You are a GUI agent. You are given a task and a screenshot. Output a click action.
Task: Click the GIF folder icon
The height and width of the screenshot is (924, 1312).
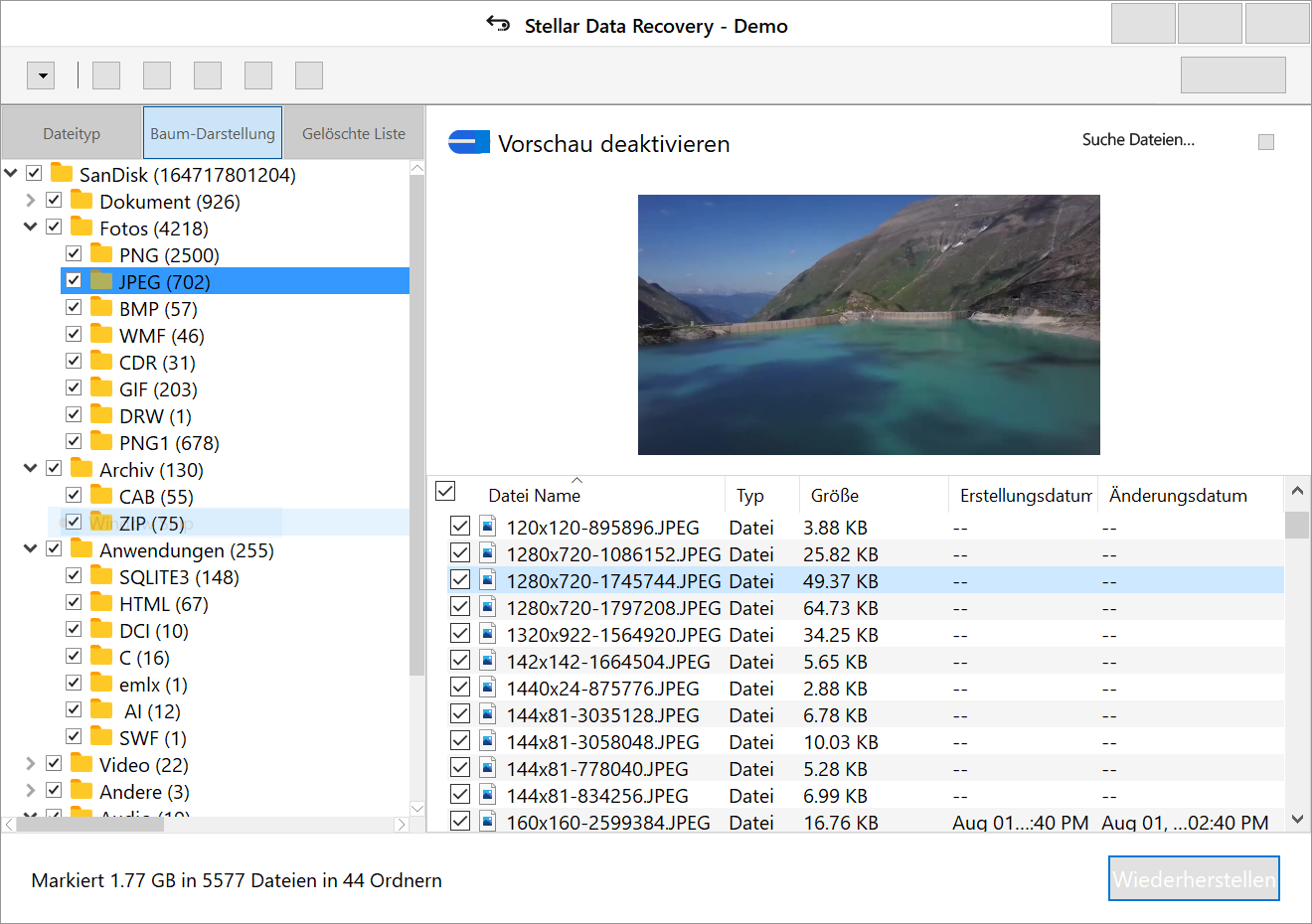101,387
